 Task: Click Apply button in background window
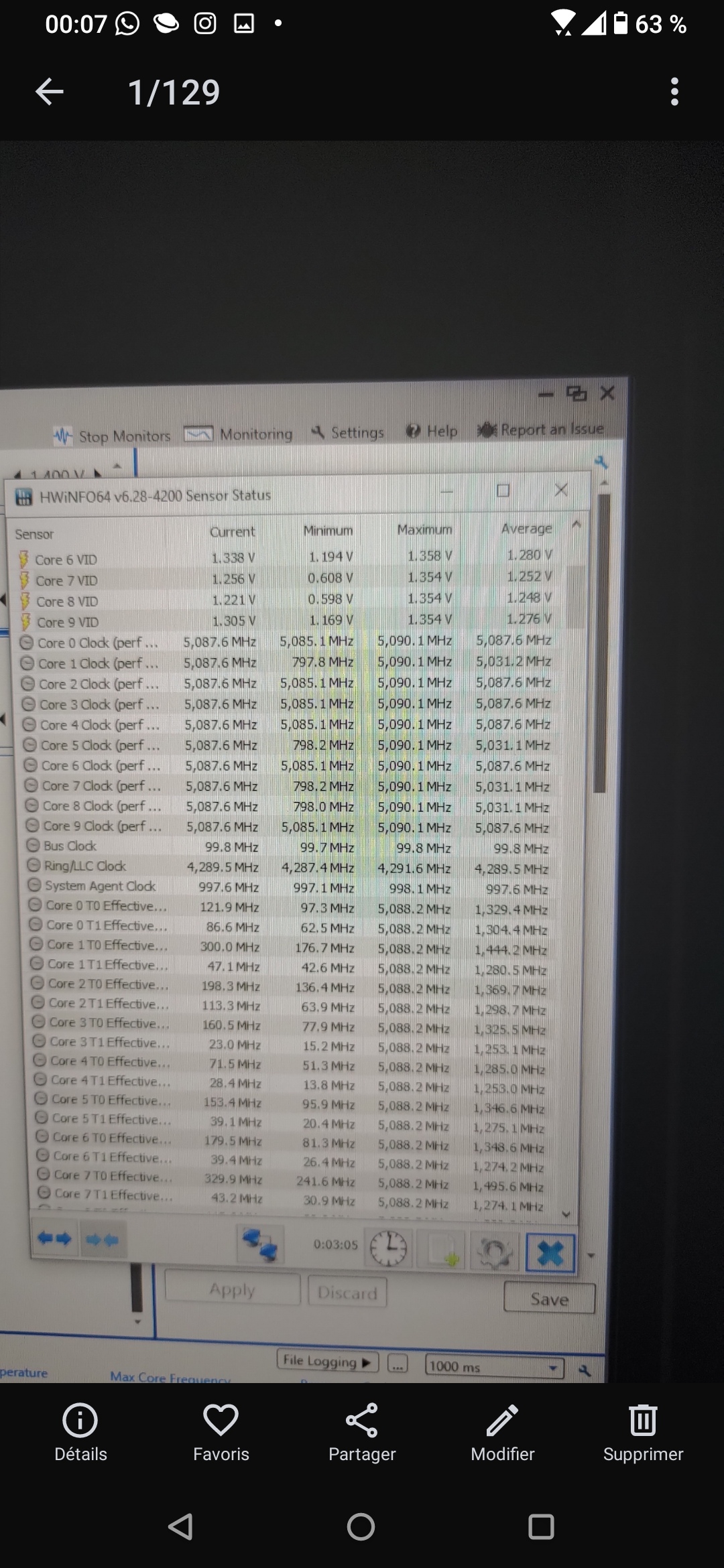tap(233, 1289)
